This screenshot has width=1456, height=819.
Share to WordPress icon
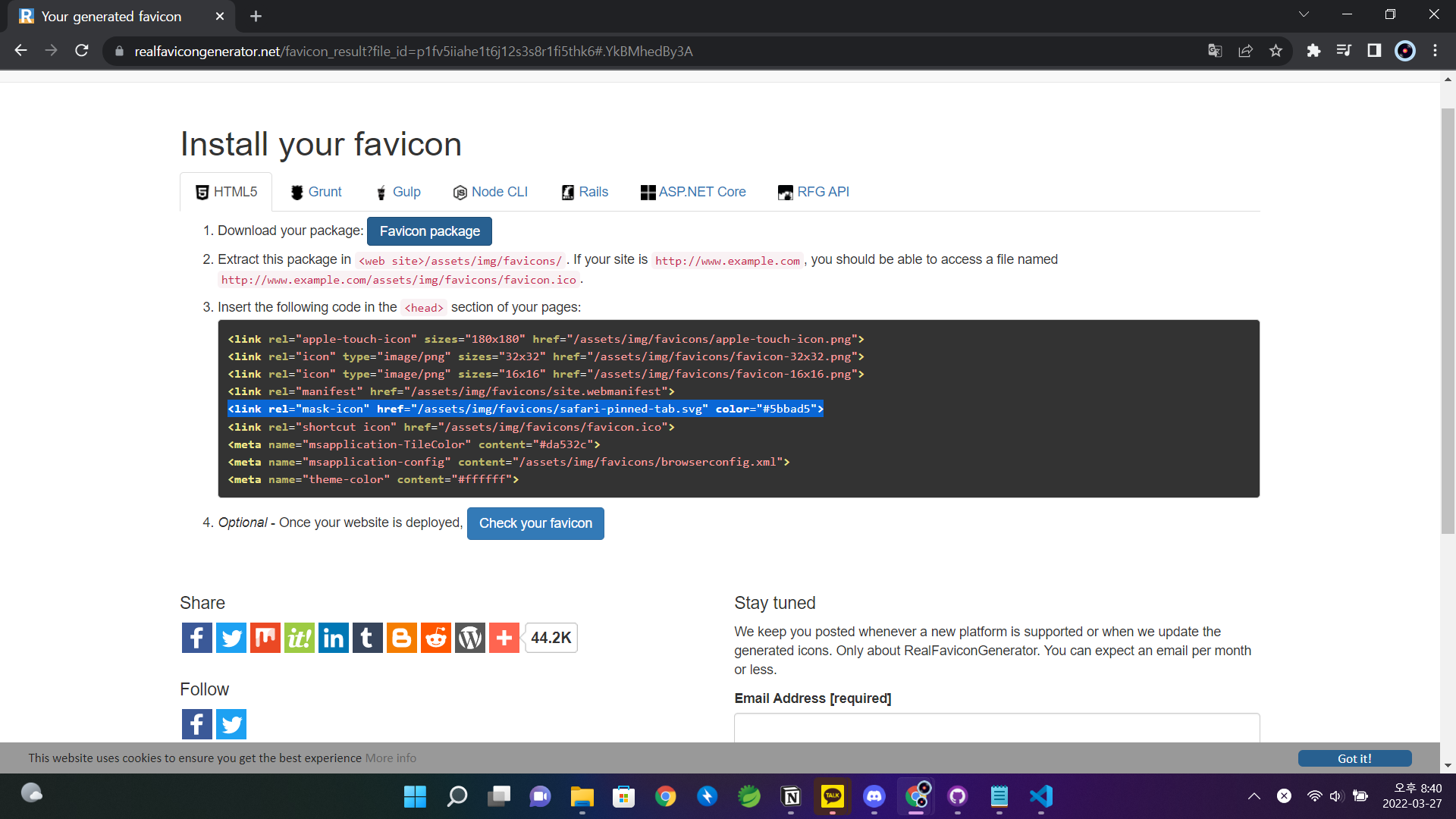coord(470,638)
